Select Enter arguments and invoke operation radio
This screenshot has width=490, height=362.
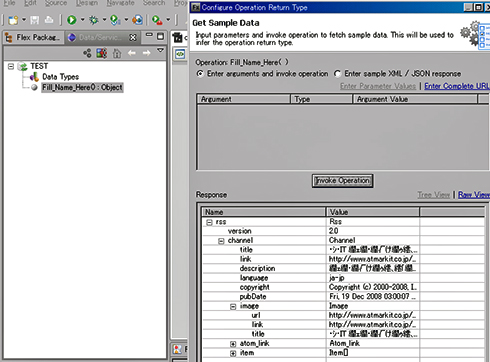(x=200, y=74)
